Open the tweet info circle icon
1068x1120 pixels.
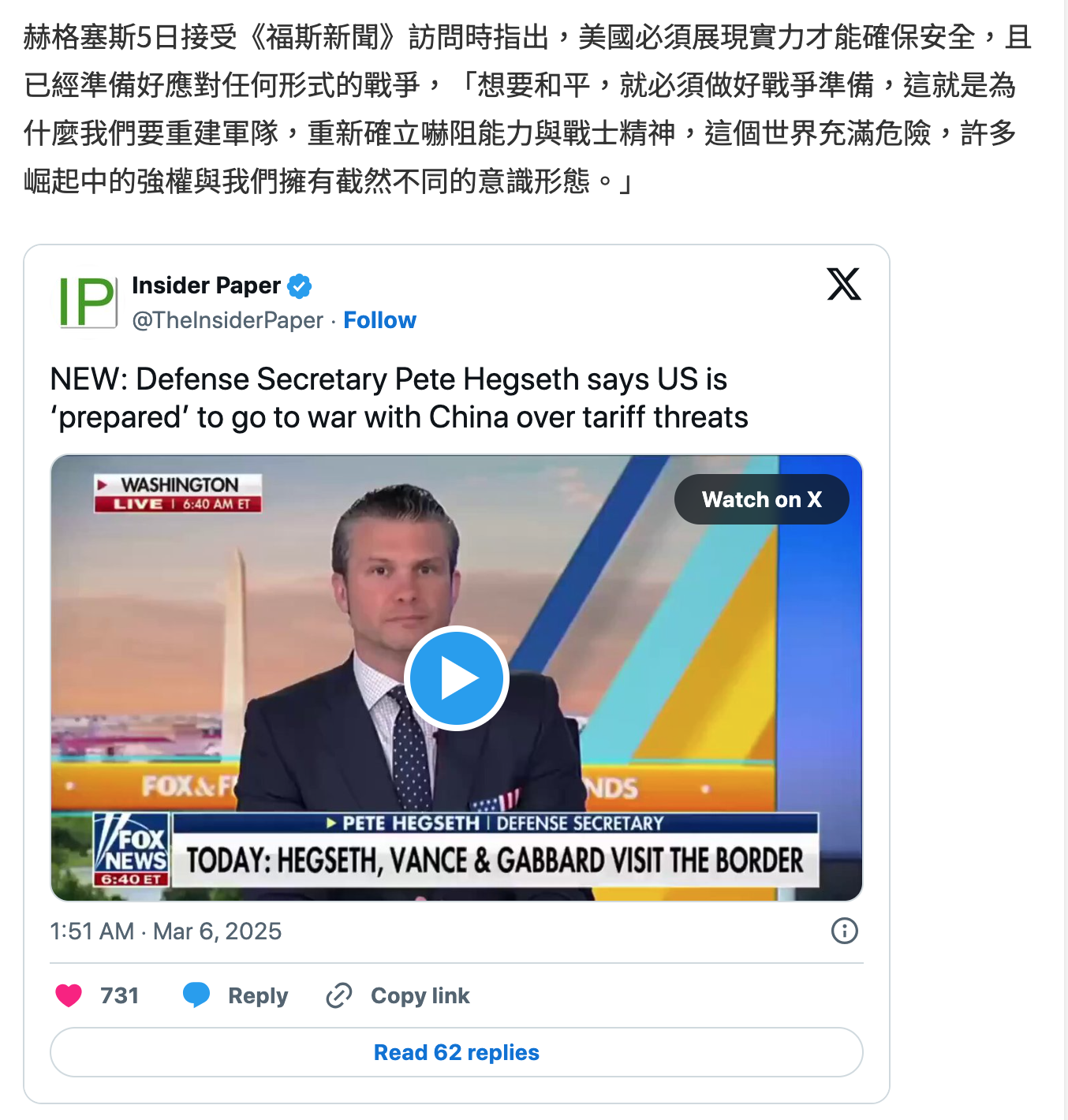point(845,931)
